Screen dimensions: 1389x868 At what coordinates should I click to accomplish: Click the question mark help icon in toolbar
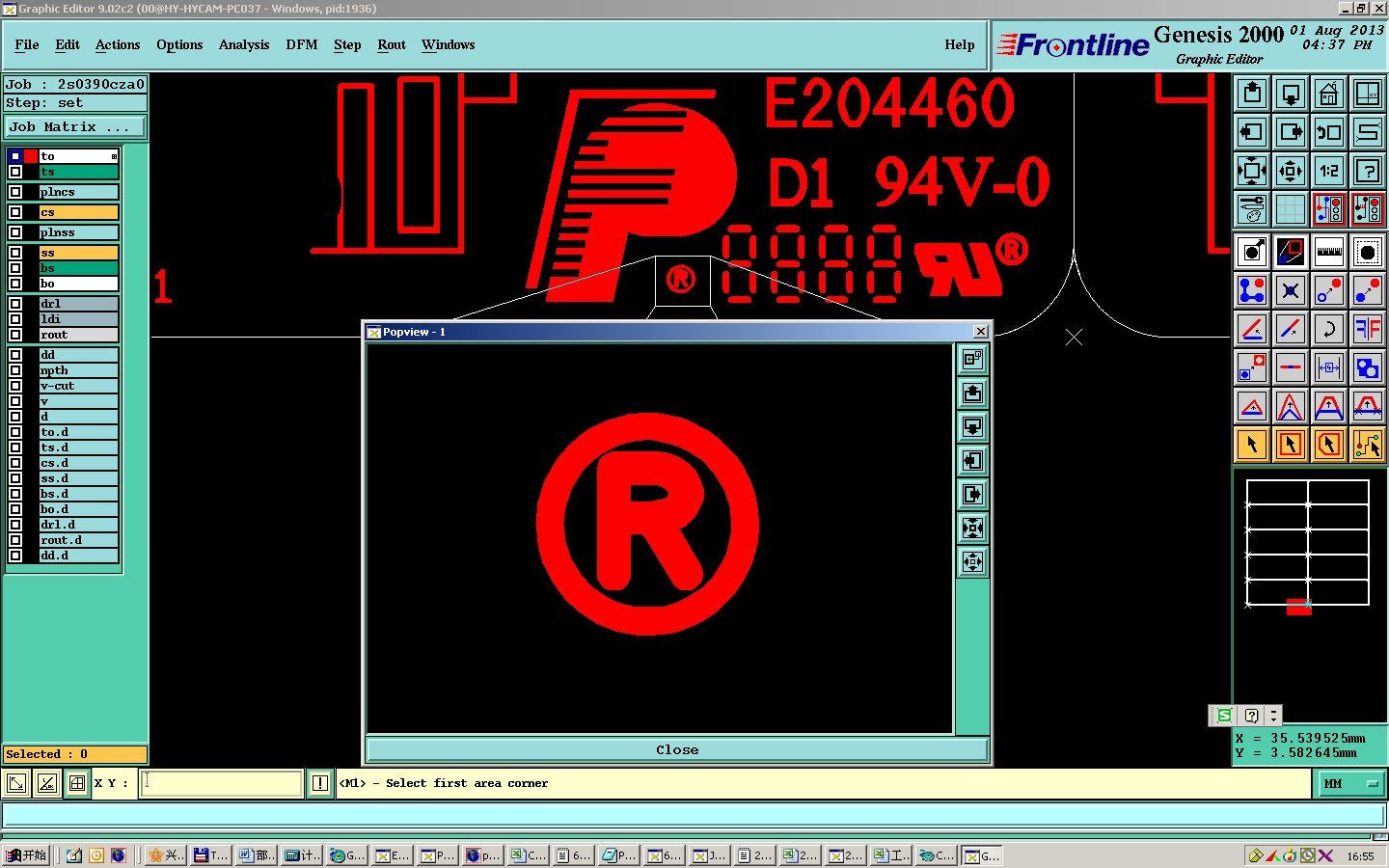pyautogui.click(x=1368, y=171)
